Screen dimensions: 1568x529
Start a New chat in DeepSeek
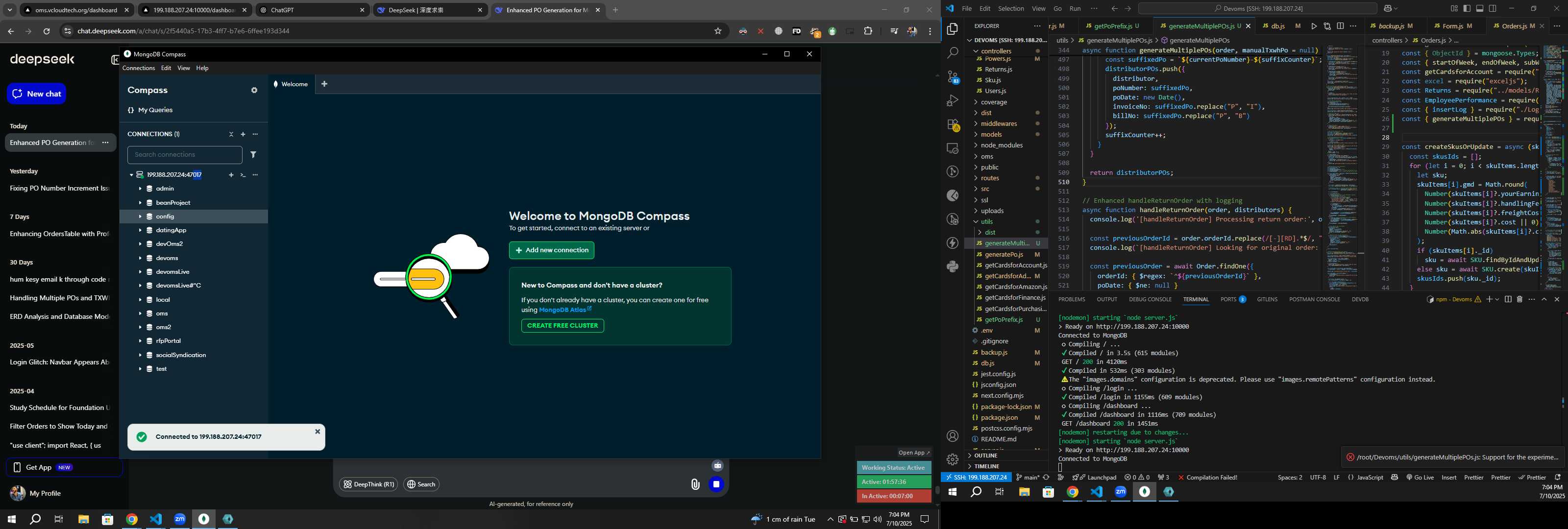tap(37, 94)
